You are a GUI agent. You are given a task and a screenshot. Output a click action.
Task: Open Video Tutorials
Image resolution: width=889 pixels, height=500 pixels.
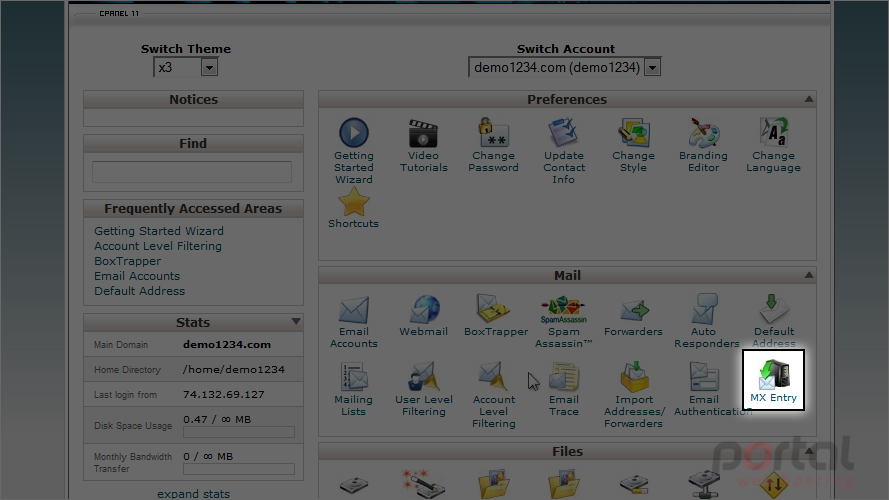[x=423, y=133]
